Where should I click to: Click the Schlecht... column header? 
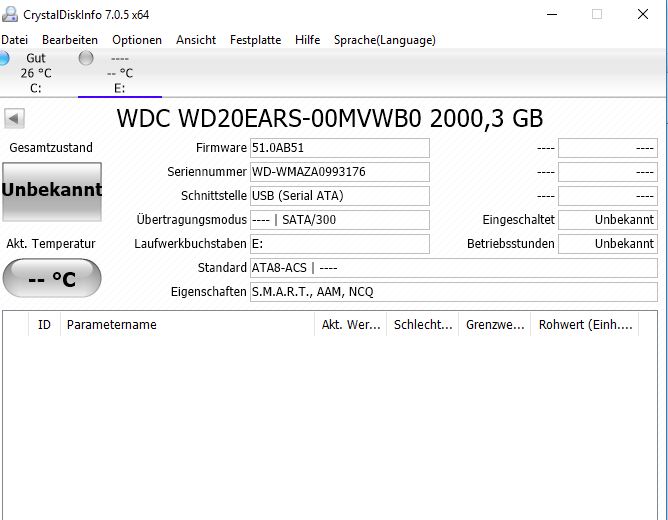coord(423,325)
